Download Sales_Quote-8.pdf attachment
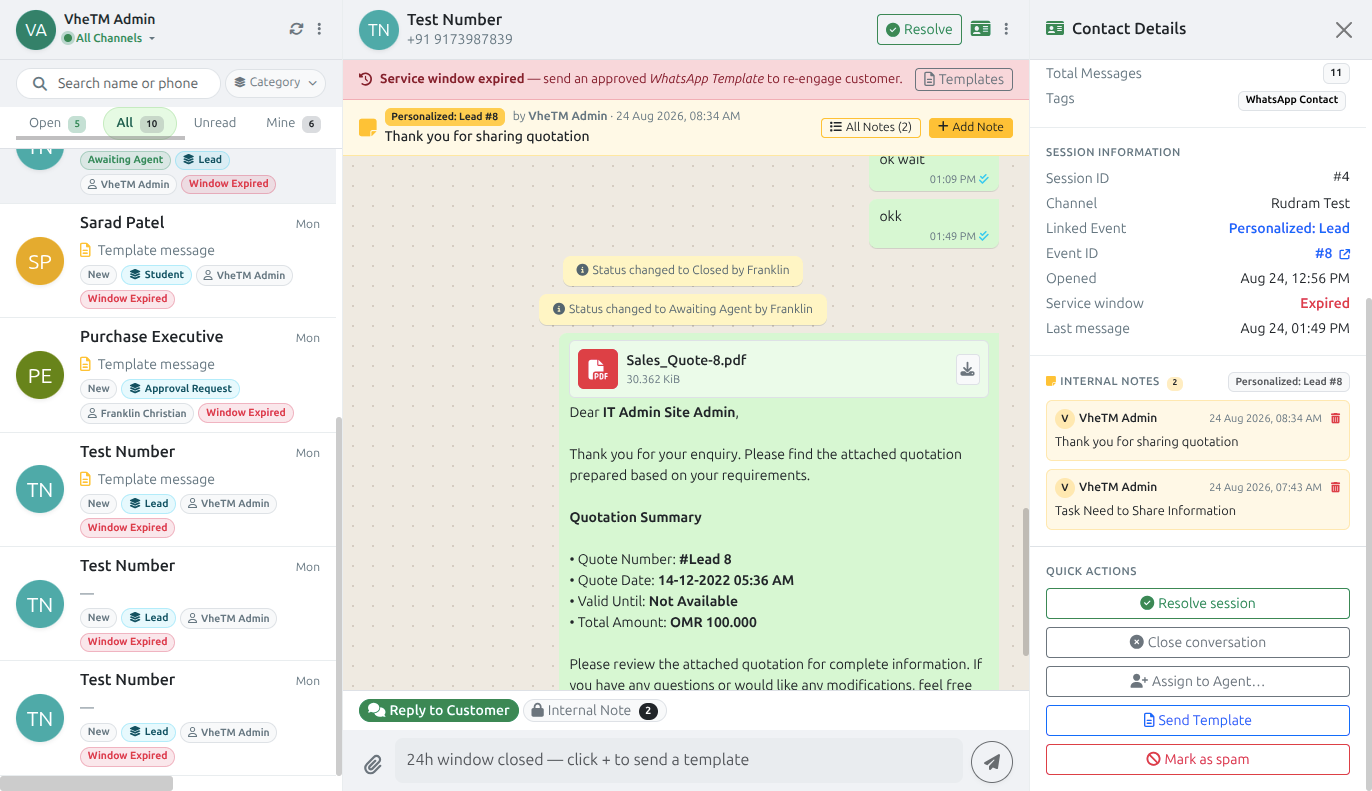Image resolution: width=1372 pixels, height=791 pixels. [x=967, y=369]
